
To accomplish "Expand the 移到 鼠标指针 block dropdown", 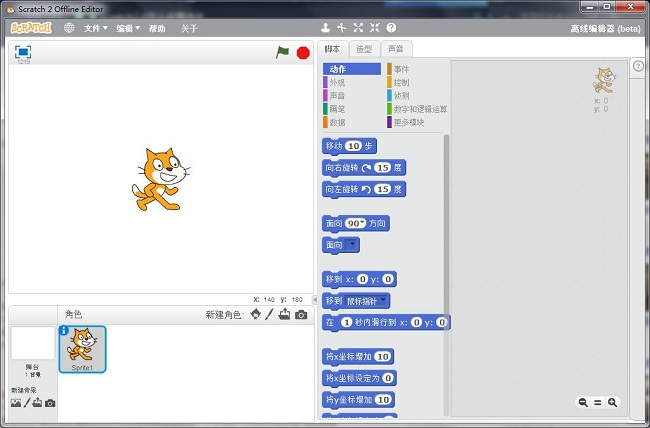I will (385, 300).
